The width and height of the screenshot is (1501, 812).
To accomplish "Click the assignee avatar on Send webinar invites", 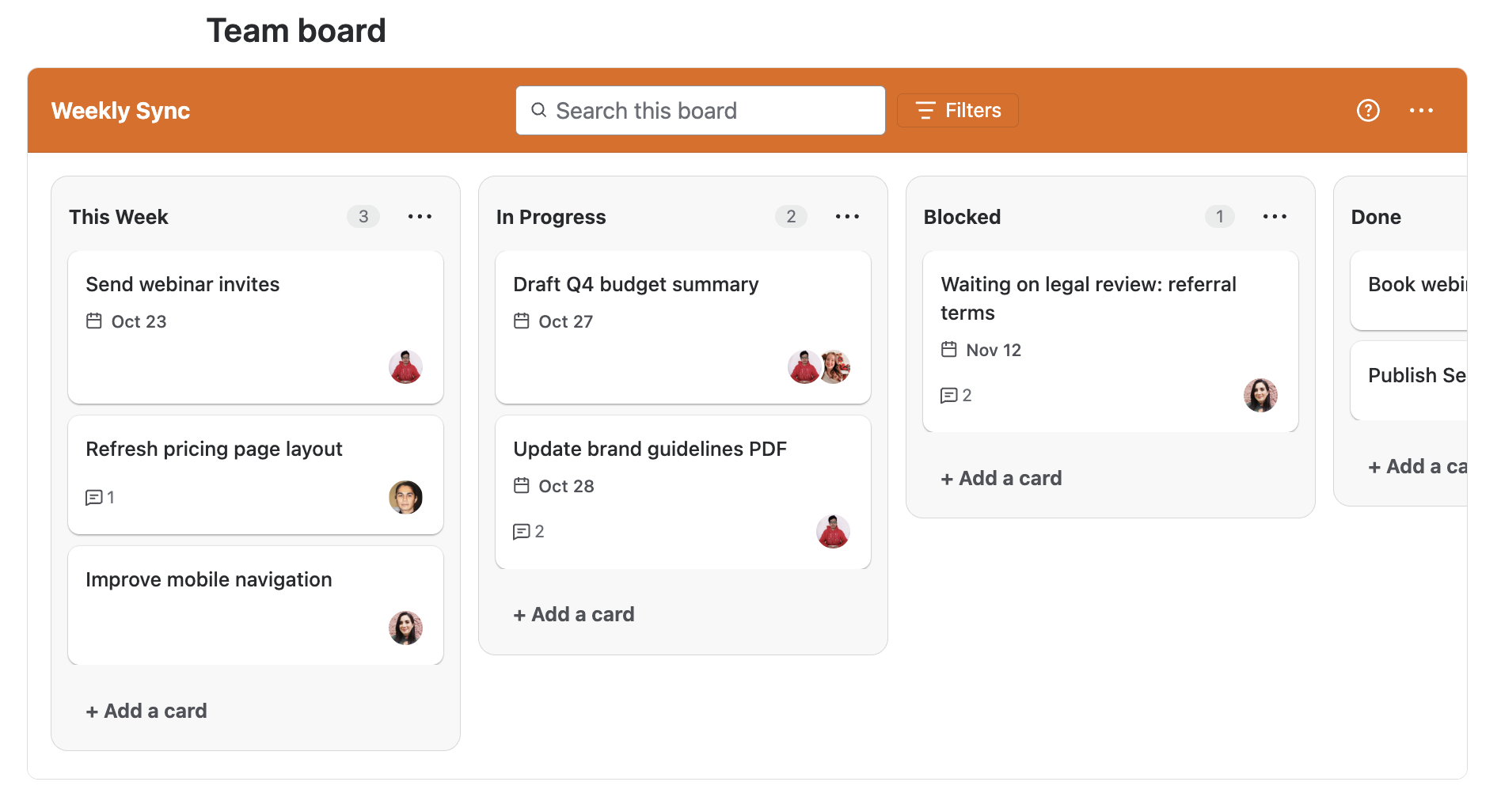I will tap(405, 367).
